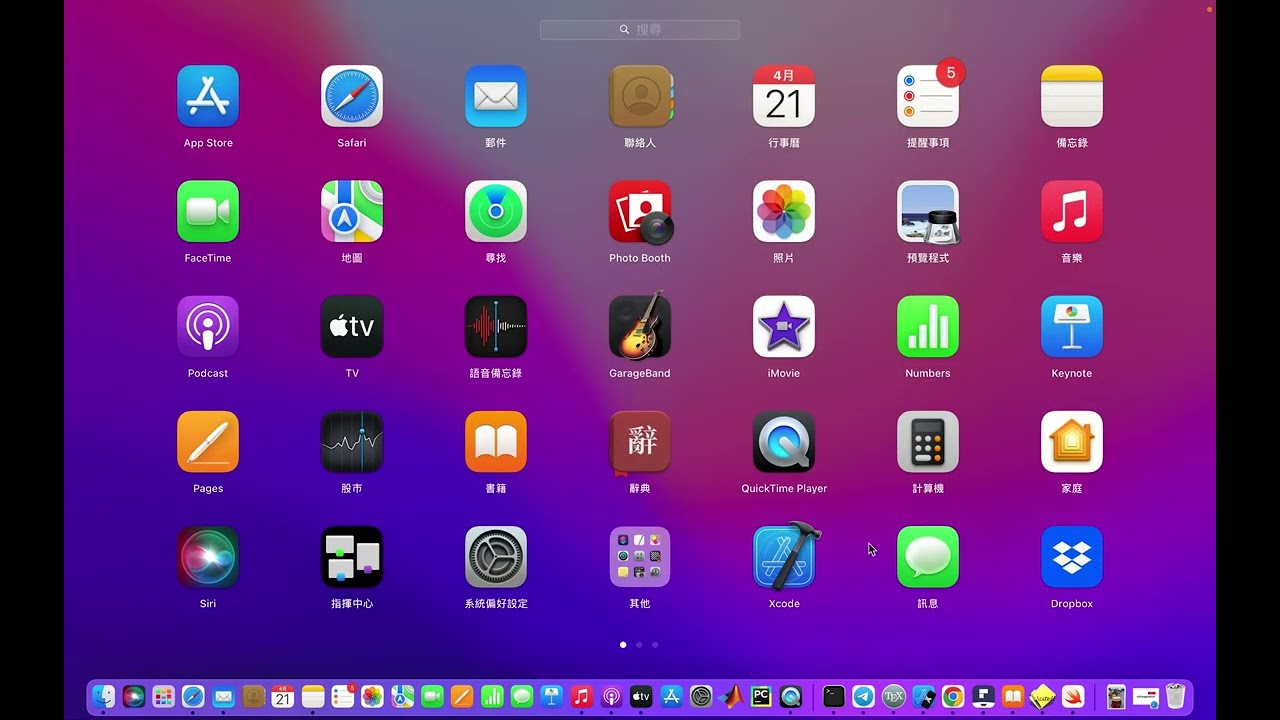Launch Siri from the Launchpad grid
Image resolution: width=1280 pixels, height=720 pixels.
pyautogui.click(x=208, y=556)
